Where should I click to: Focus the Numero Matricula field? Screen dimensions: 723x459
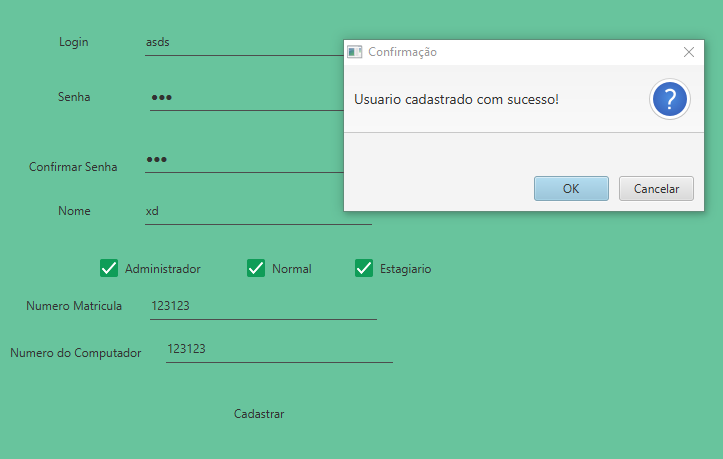click(x=263, y=306)
